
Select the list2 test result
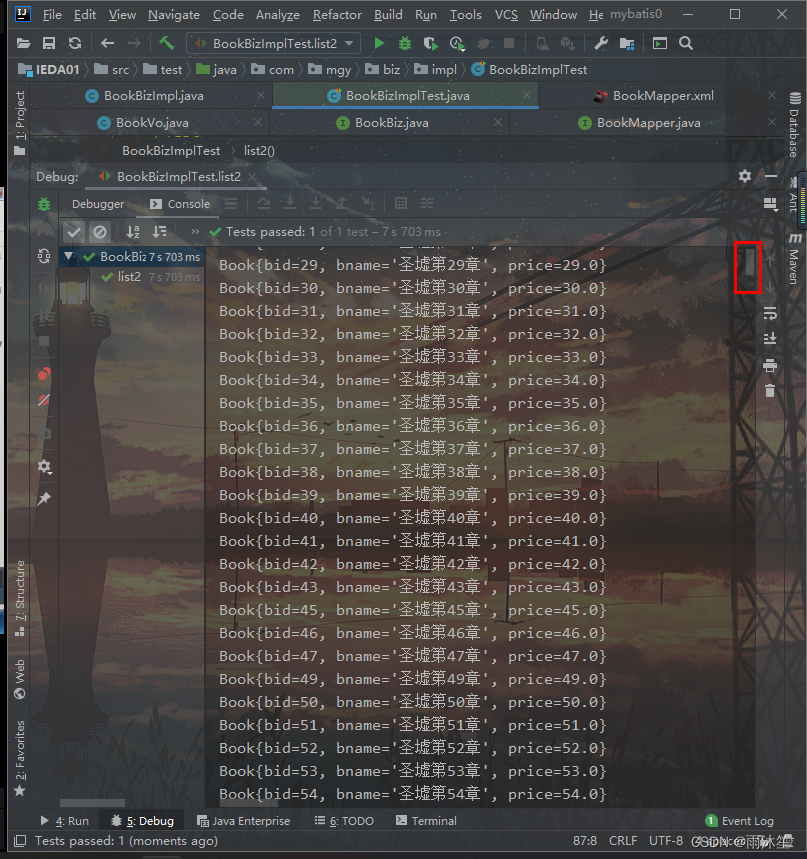[x=131, y=277]
